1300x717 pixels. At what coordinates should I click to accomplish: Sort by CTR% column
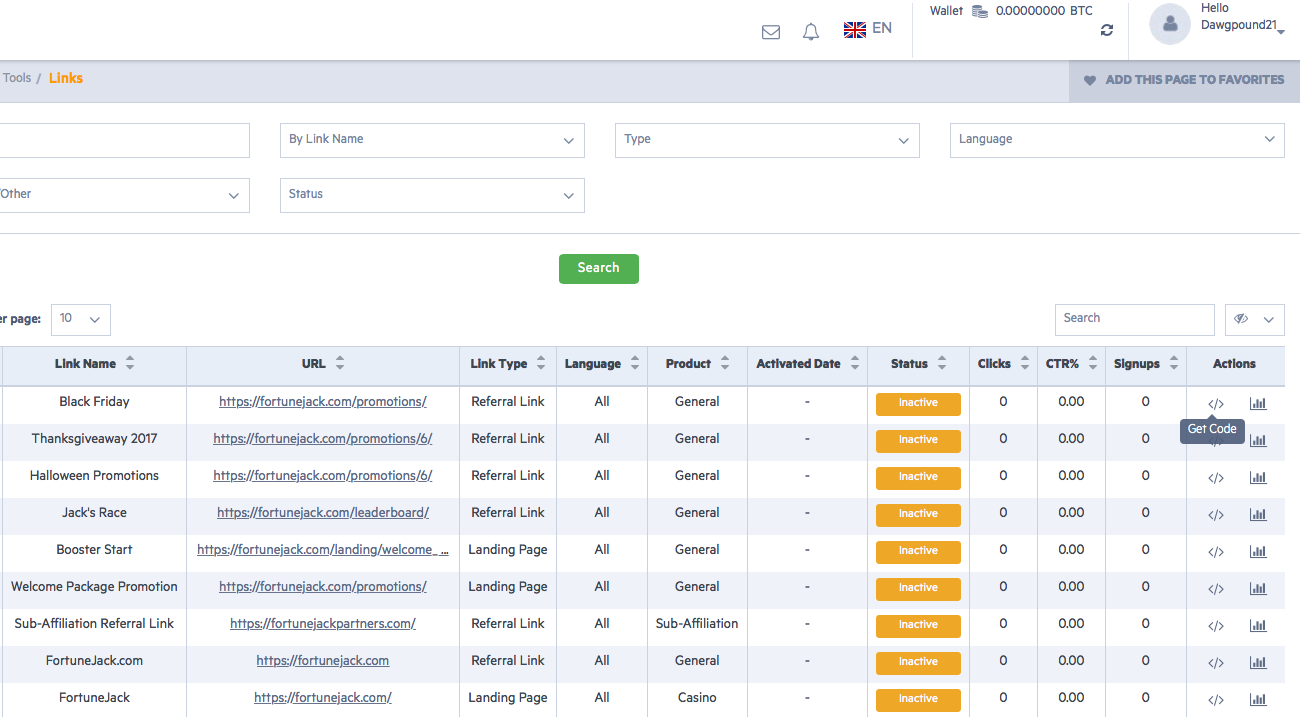pos(1093,364)
